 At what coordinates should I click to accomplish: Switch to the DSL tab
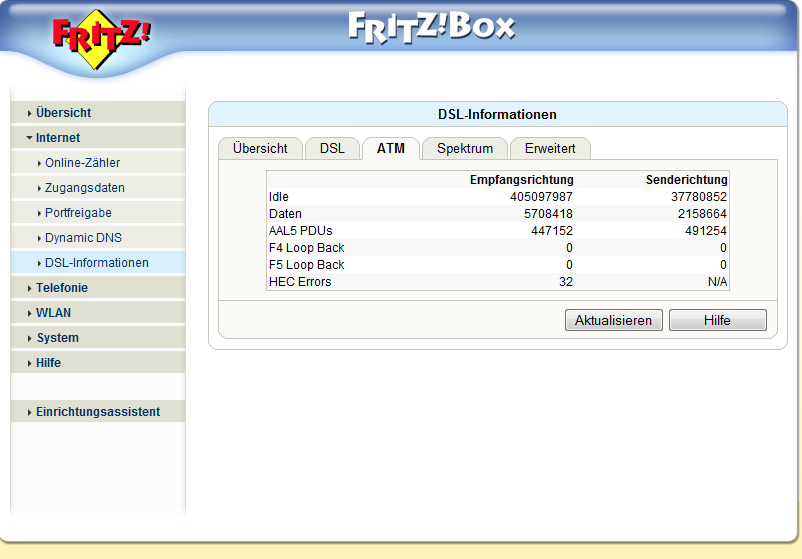[332, 149]
